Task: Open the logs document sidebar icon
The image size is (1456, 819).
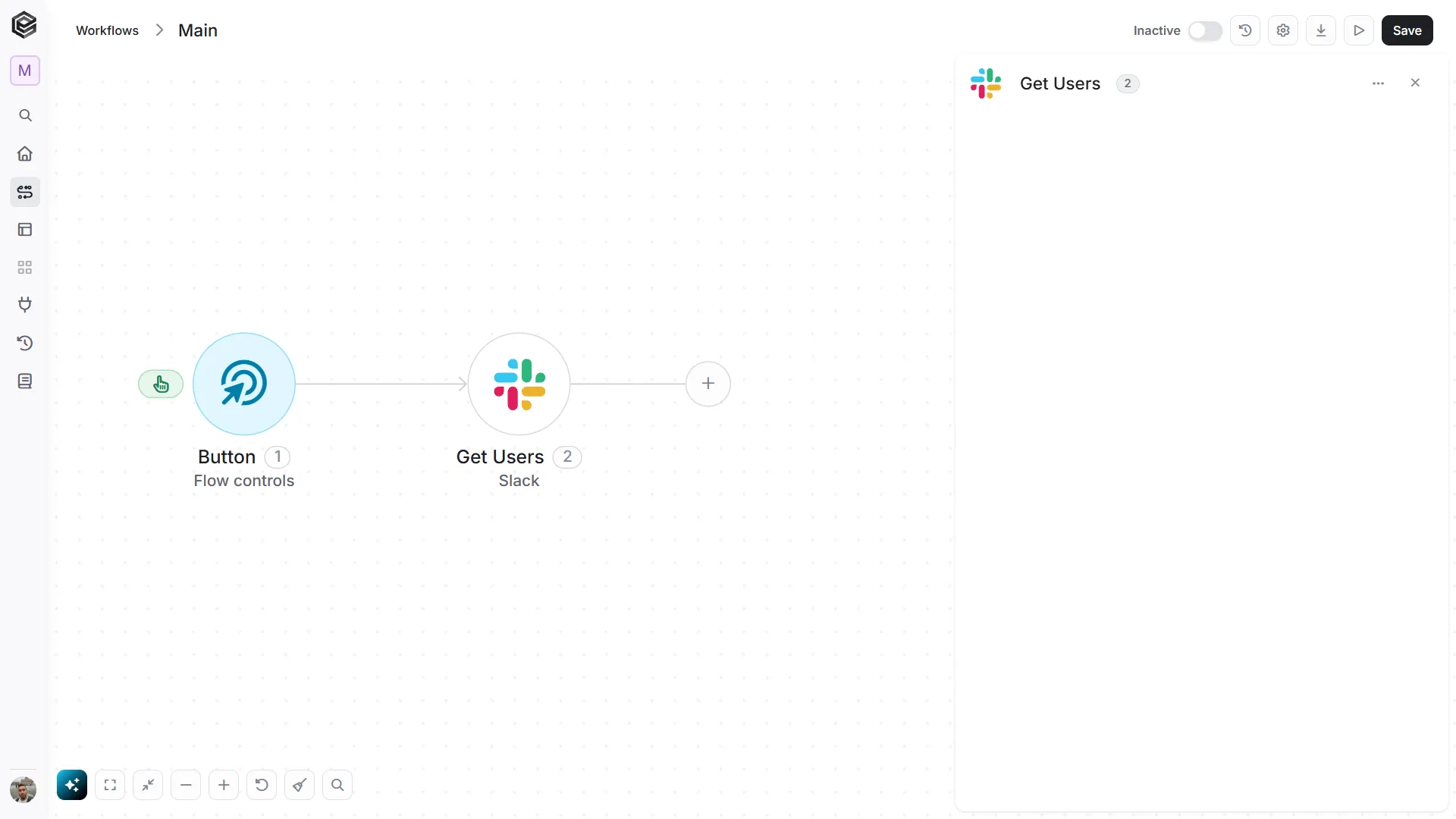Action: click(25, 381)
